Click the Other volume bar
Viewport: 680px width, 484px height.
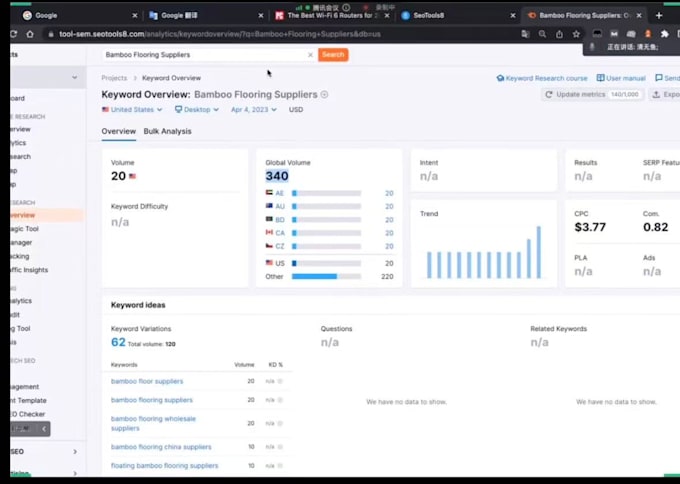[x=327, y=276]
